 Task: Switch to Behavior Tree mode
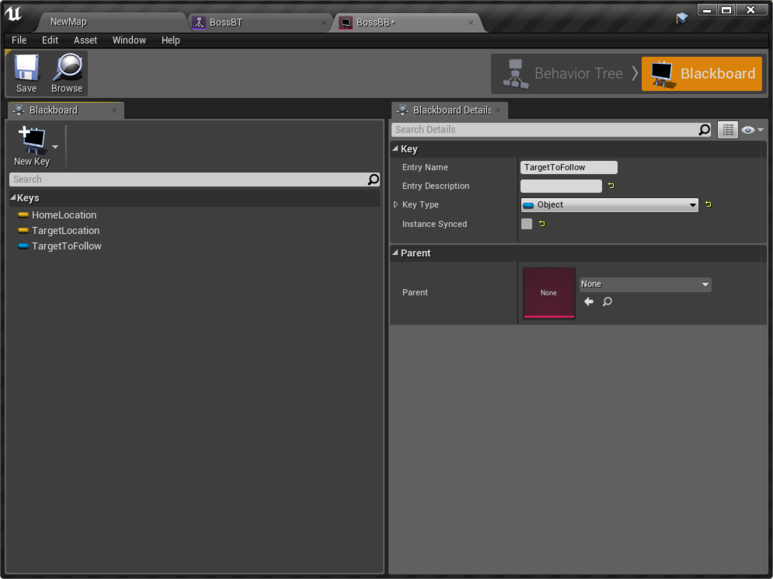point(563,73)
